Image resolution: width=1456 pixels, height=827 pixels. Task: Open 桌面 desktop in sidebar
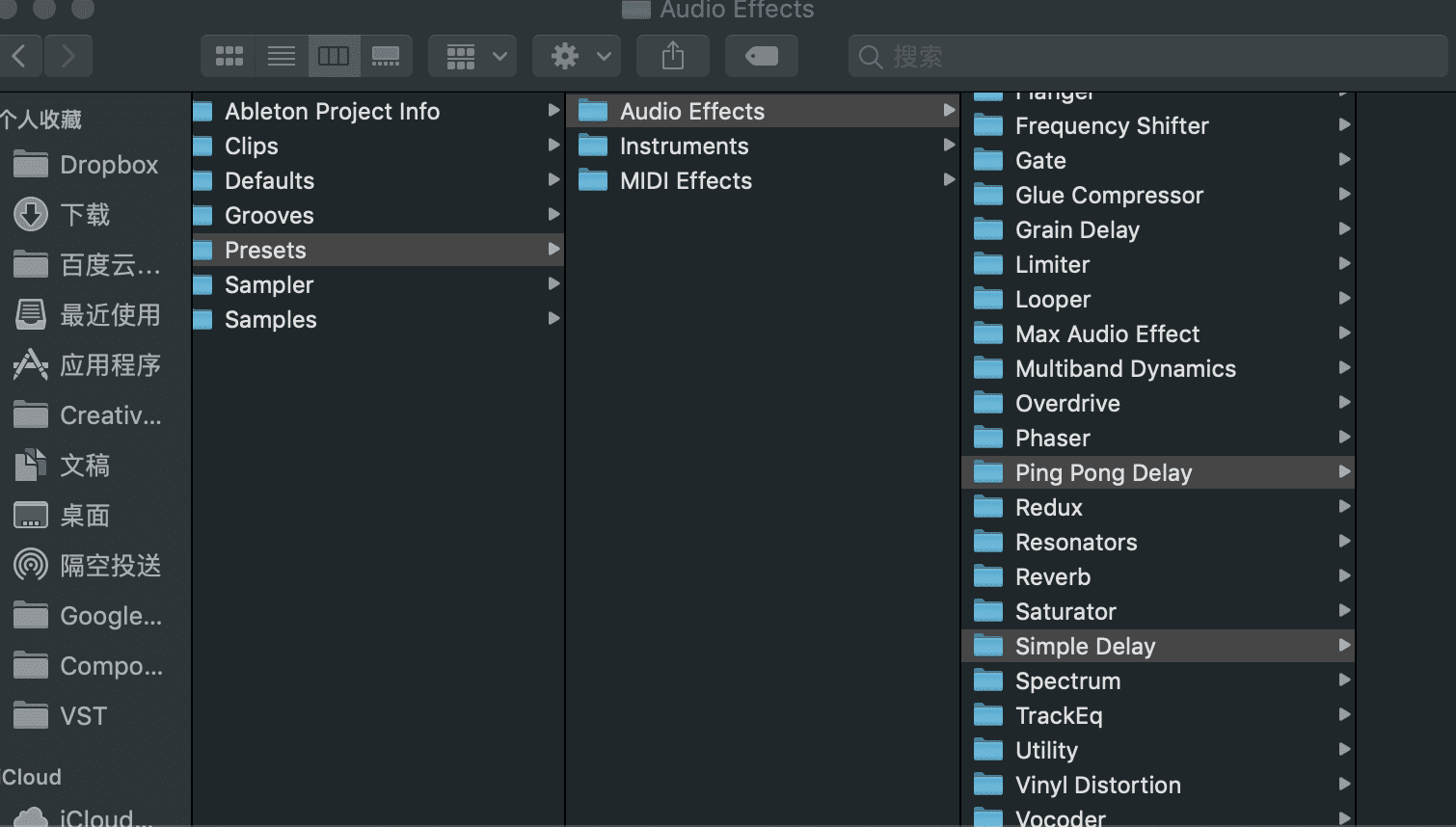pos(63,516)
